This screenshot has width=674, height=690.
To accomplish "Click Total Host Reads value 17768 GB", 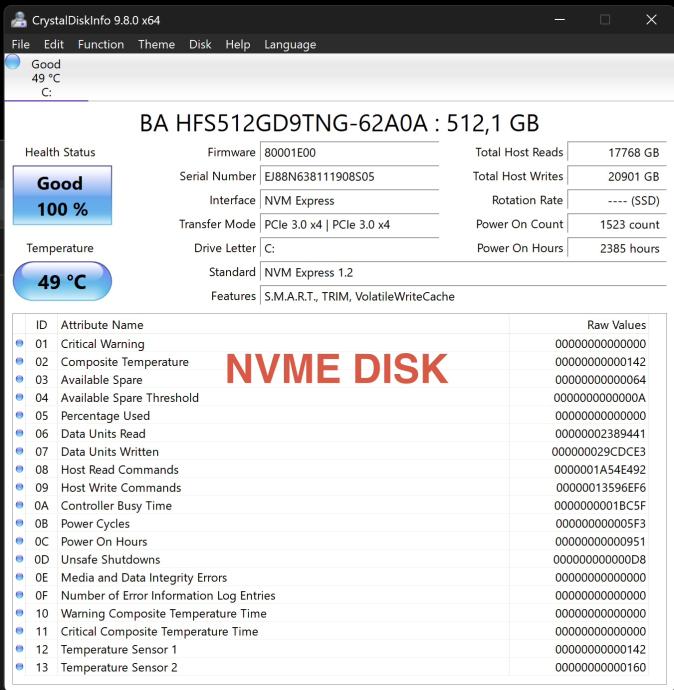I will tap(617, 153).
